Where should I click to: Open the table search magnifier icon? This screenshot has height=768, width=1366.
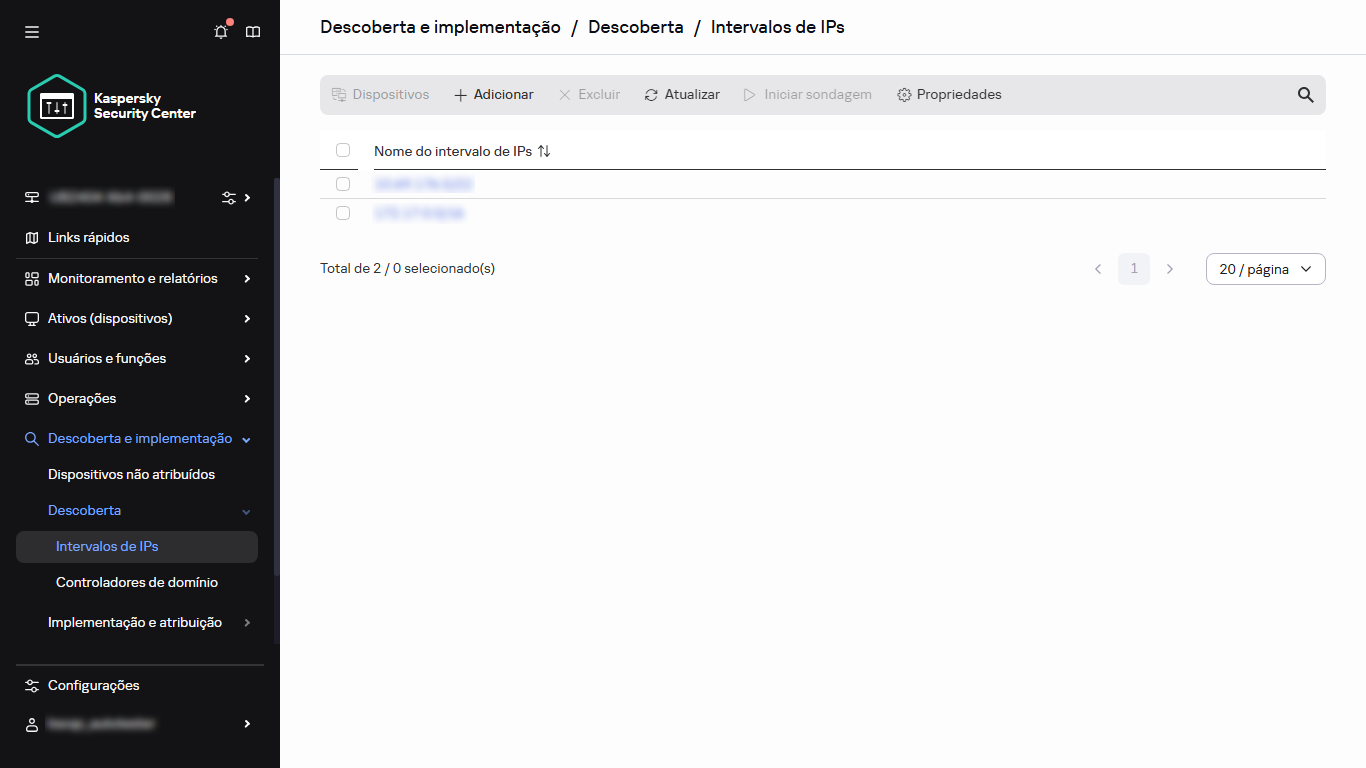[x=1306, y=95]
